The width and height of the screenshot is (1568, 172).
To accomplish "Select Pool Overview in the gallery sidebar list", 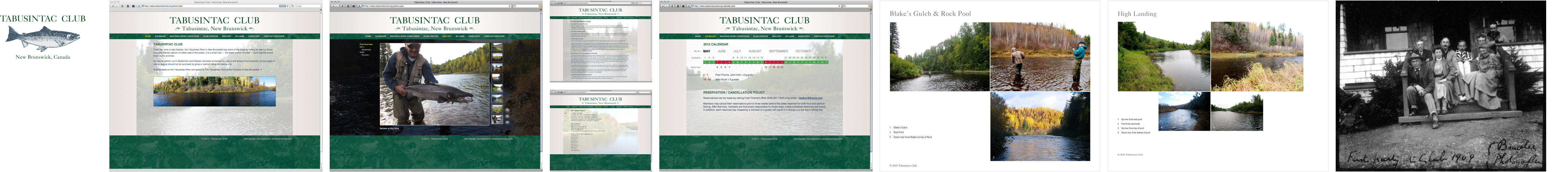I will 366,45.
